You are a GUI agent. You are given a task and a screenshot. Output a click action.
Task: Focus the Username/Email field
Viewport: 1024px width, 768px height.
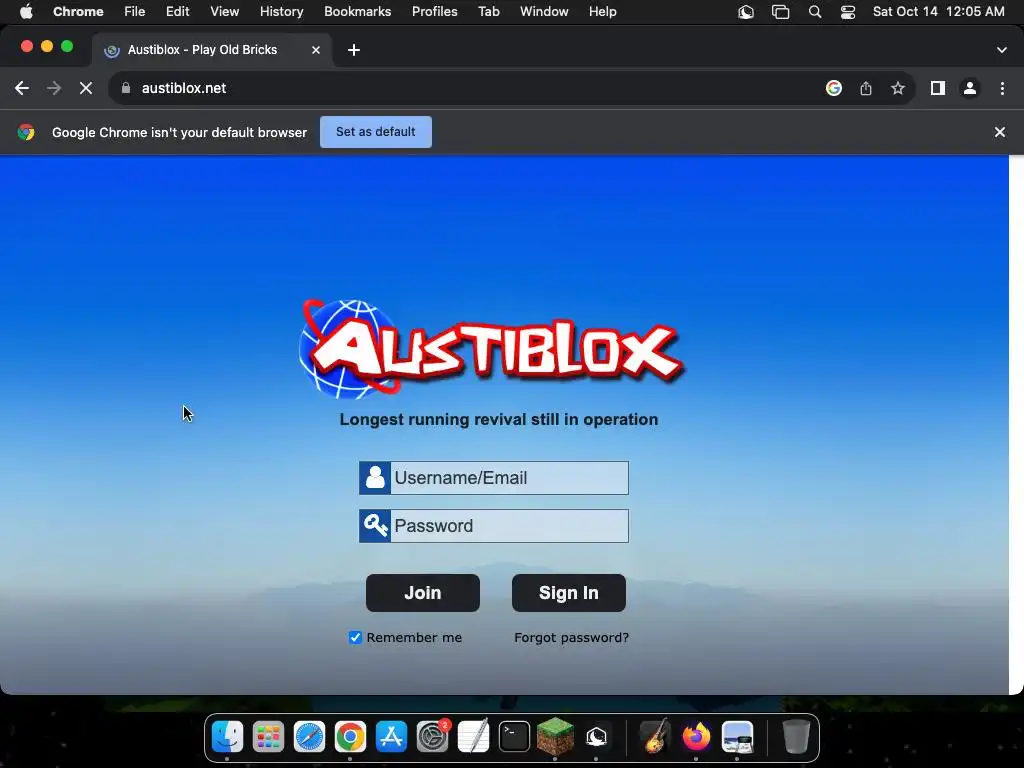pos(494,478)
